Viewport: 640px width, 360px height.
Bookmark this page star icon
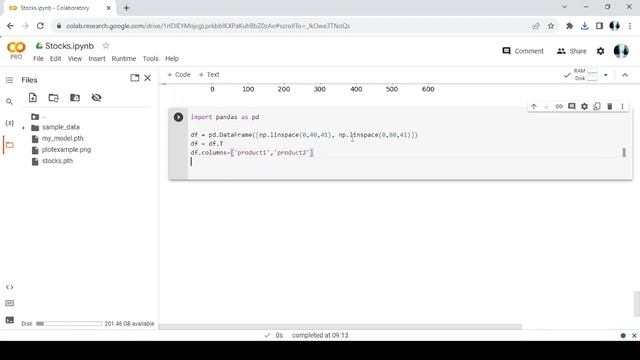coord(551,26)
